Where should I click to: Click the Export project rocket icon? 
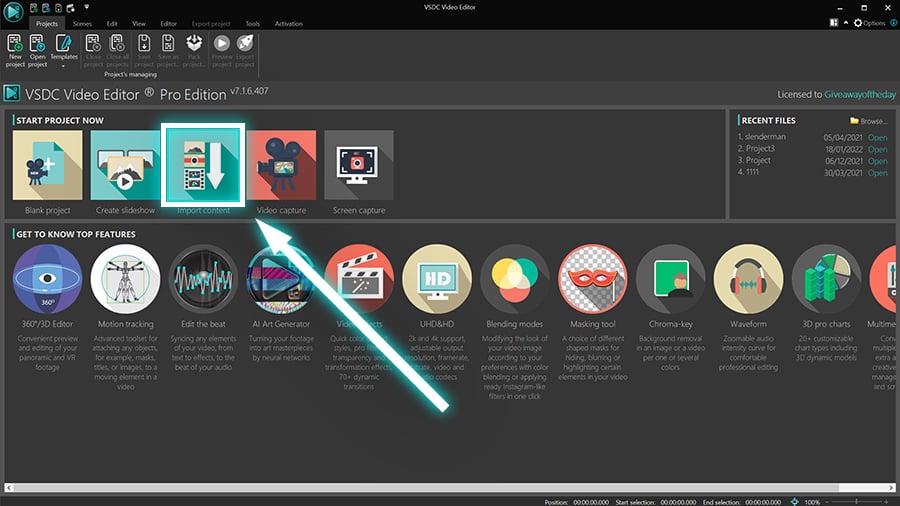(x=245, y=43)
